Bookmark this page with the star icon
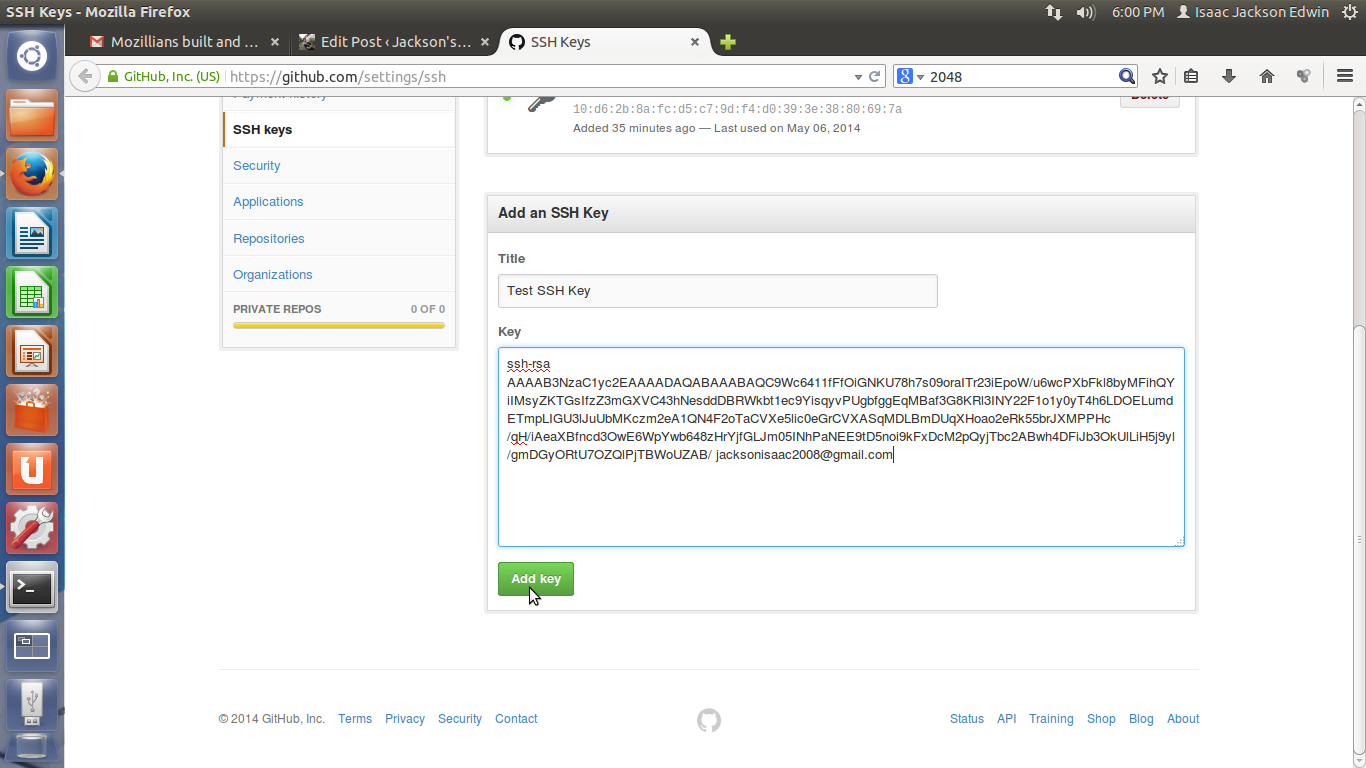The image size is (1366, 768). click(1160, 76)
